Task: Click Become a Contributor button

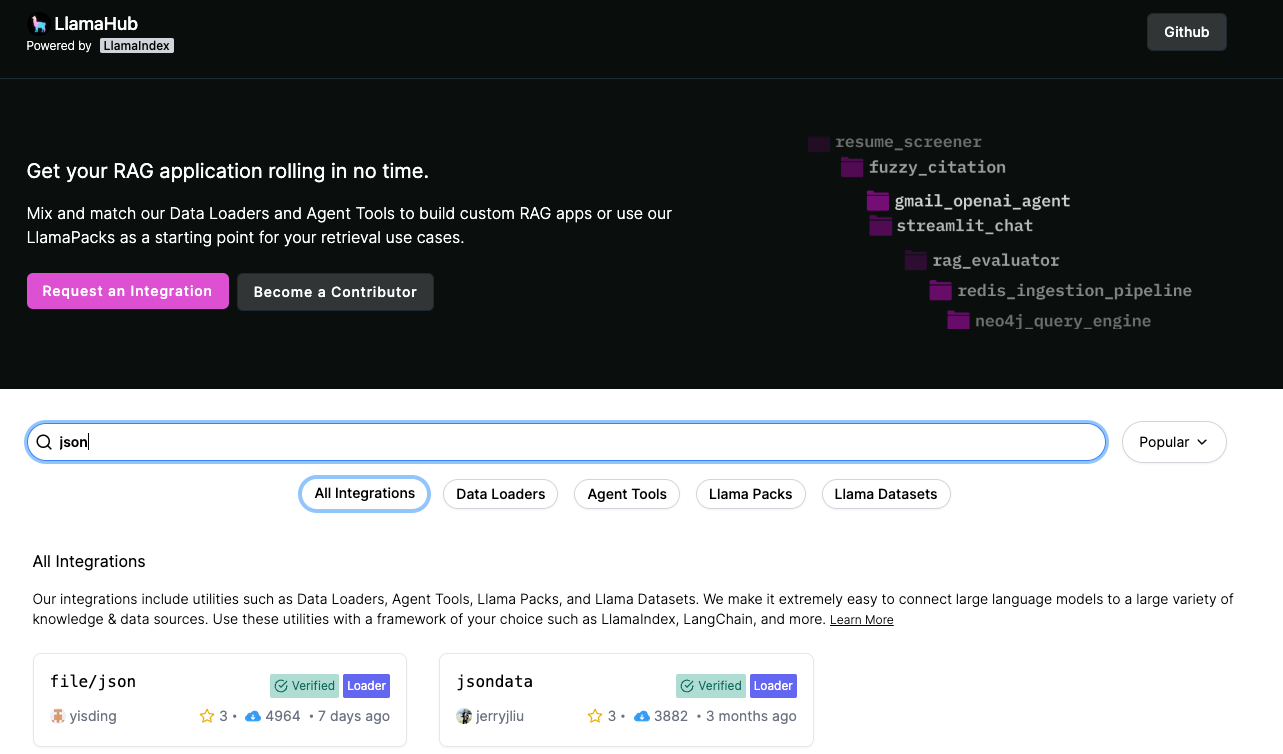Action: point(335,292)
